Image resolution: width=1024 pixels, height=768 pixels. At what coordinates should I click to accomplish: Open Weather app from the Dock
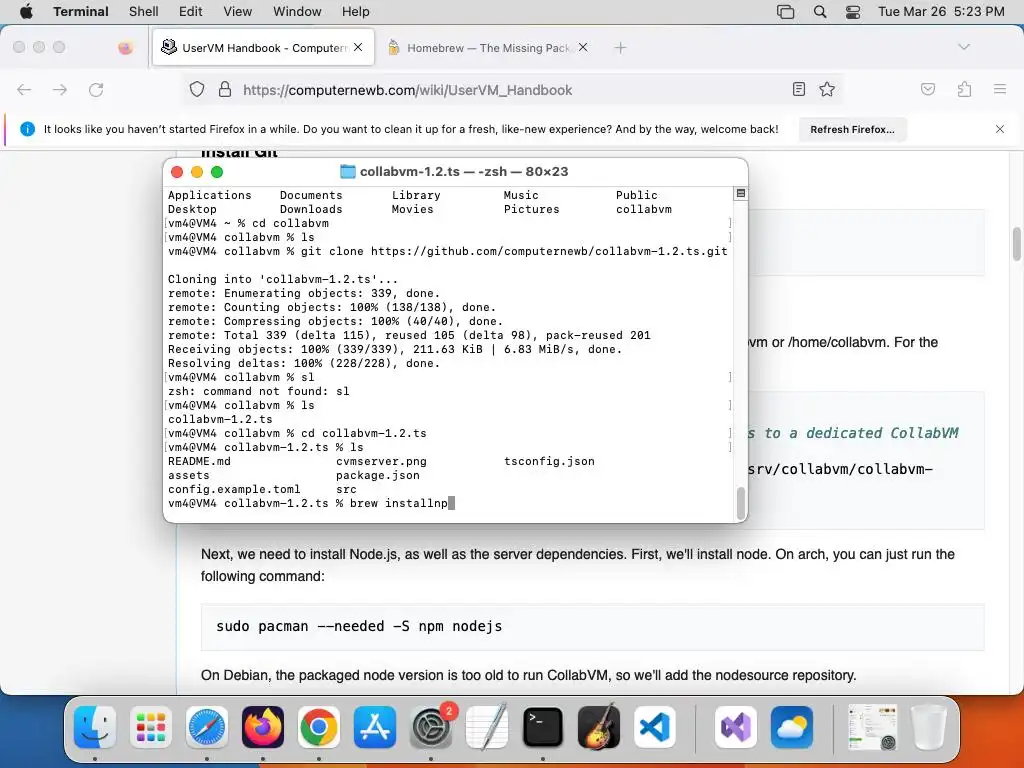[x=792, y=727]
